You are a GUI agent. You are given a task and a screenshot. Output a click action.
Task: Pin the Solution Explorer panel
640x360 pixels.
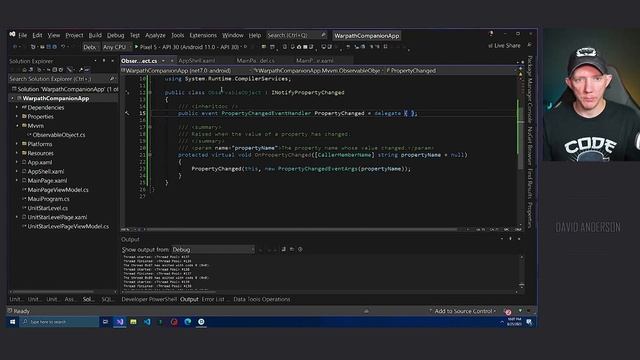(104, 61)
